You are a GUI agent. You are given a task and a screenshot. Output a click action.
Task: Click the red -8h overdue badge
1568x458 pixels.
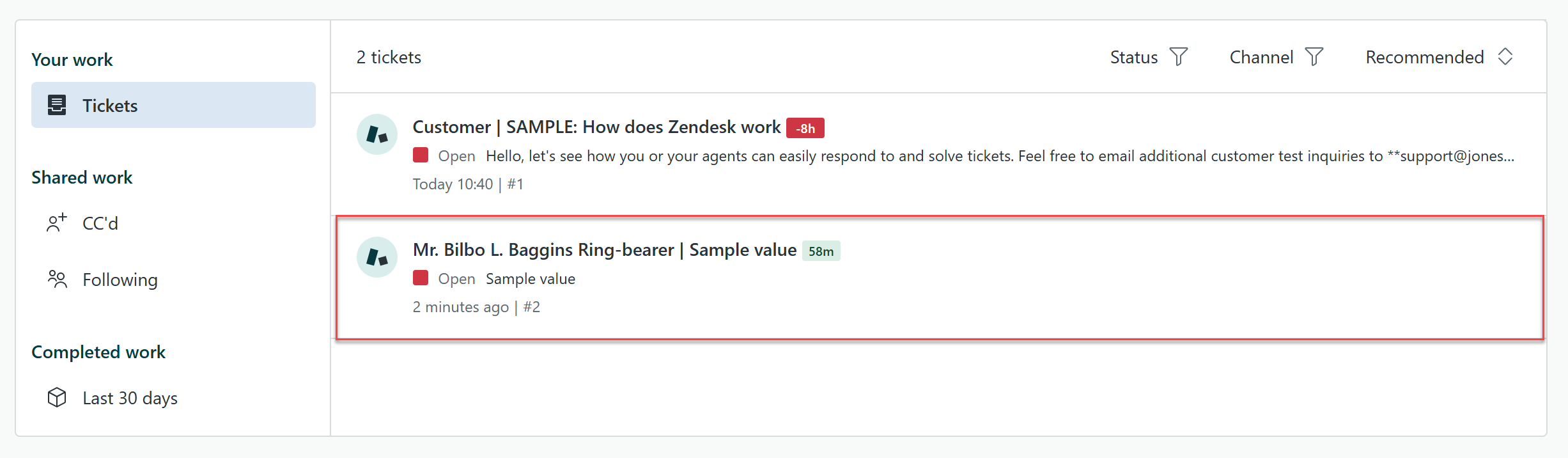click(805, 128)
